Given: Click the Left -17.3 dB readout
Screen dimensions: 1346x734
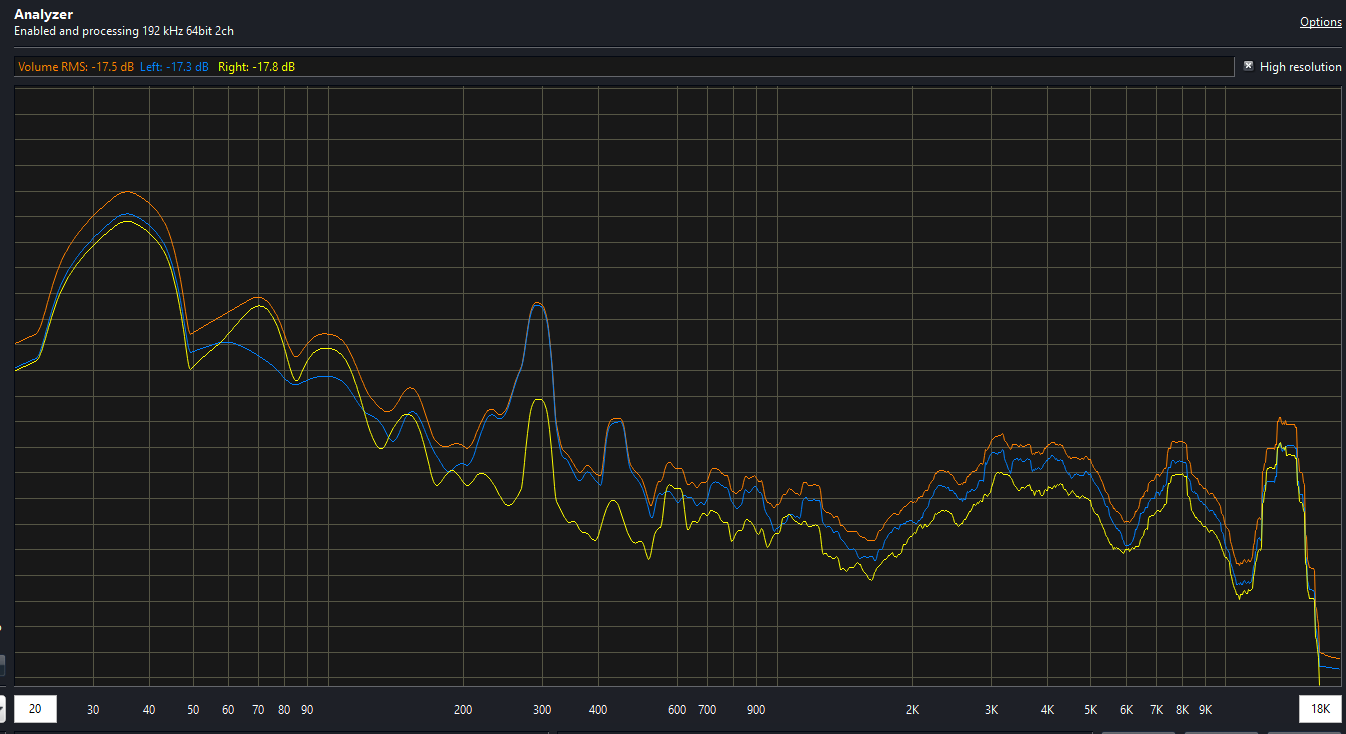Looking at the screenshot, I should click(174, 67).
